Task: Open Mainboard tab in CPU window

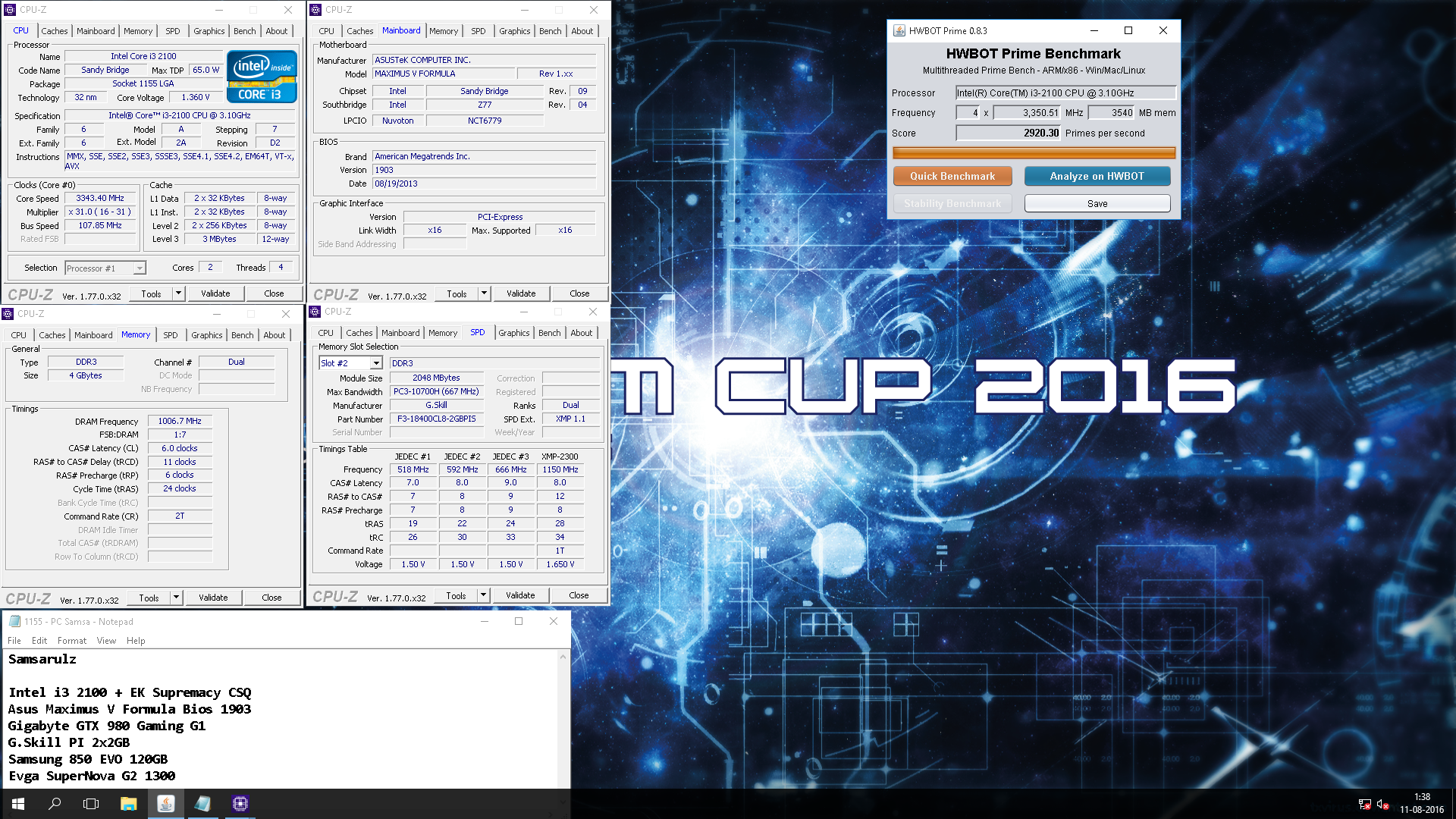Action: tap(96, 31)
